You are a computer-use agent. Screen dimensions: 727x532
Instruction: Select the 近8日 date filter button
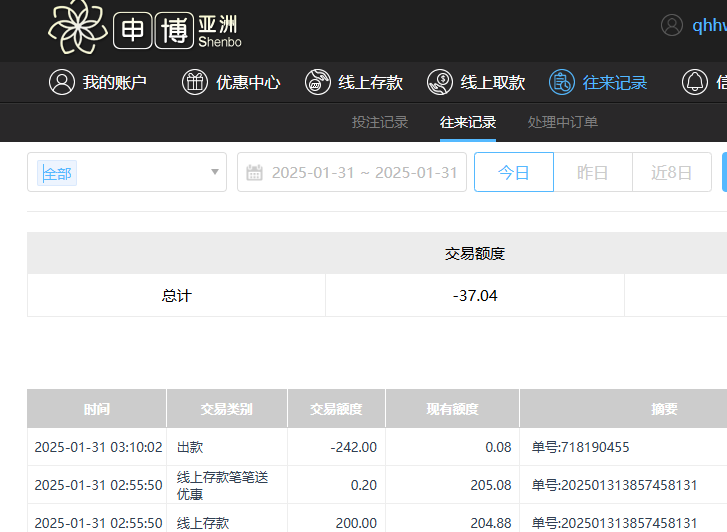point(671,172)
